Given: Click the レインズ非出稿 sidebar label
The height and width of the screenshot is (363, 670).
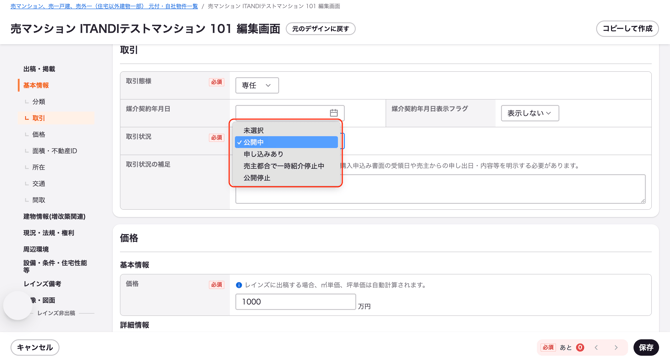Looking at the screenshot, I should (56, 313).
